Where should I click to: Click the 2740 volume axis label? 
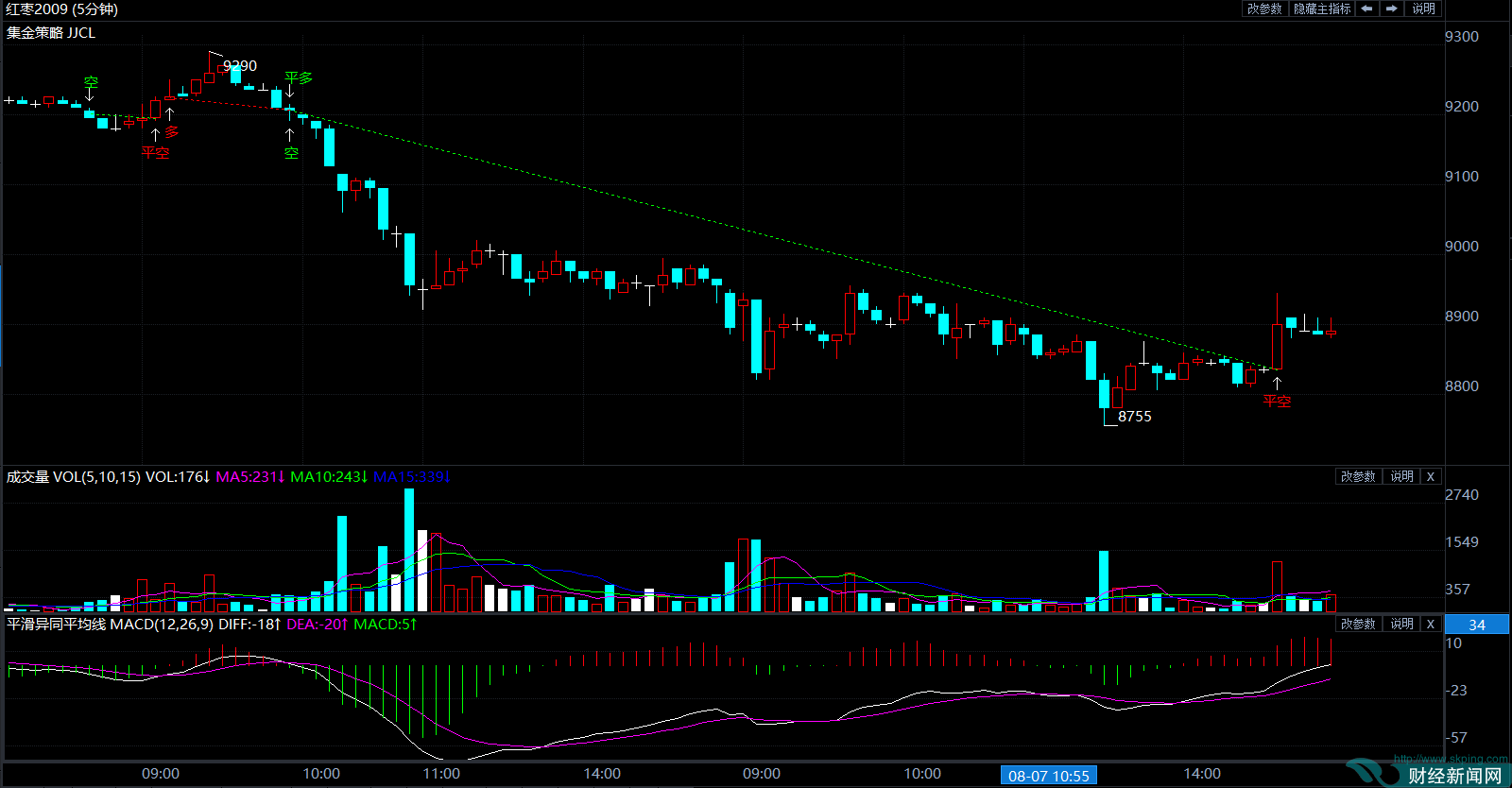pyautogui.click(x=1462, y=494)
